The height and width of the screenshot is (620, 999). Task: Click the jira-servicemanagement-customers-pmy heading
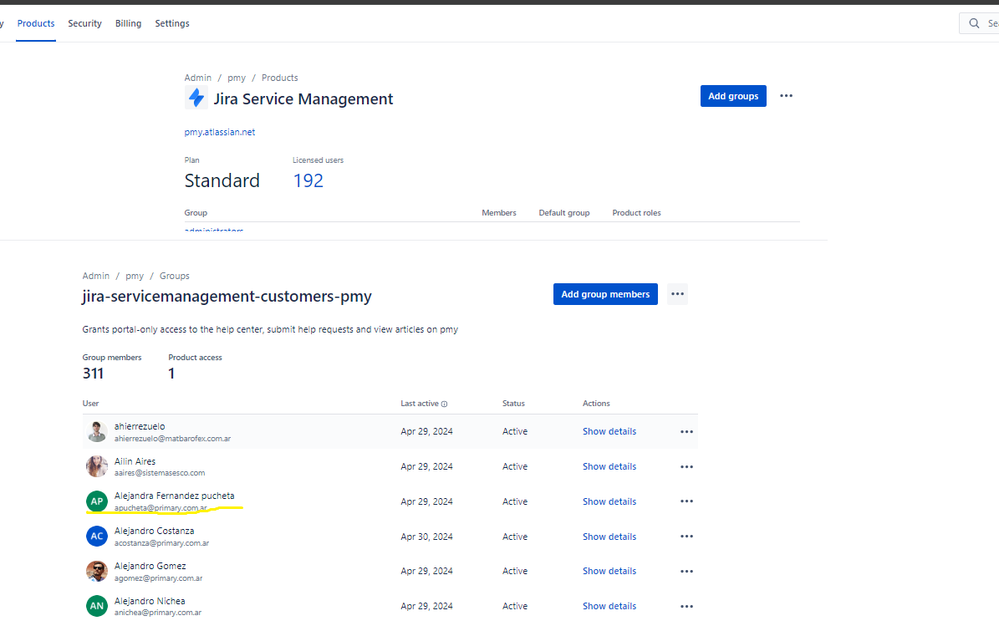click(227, 296)
